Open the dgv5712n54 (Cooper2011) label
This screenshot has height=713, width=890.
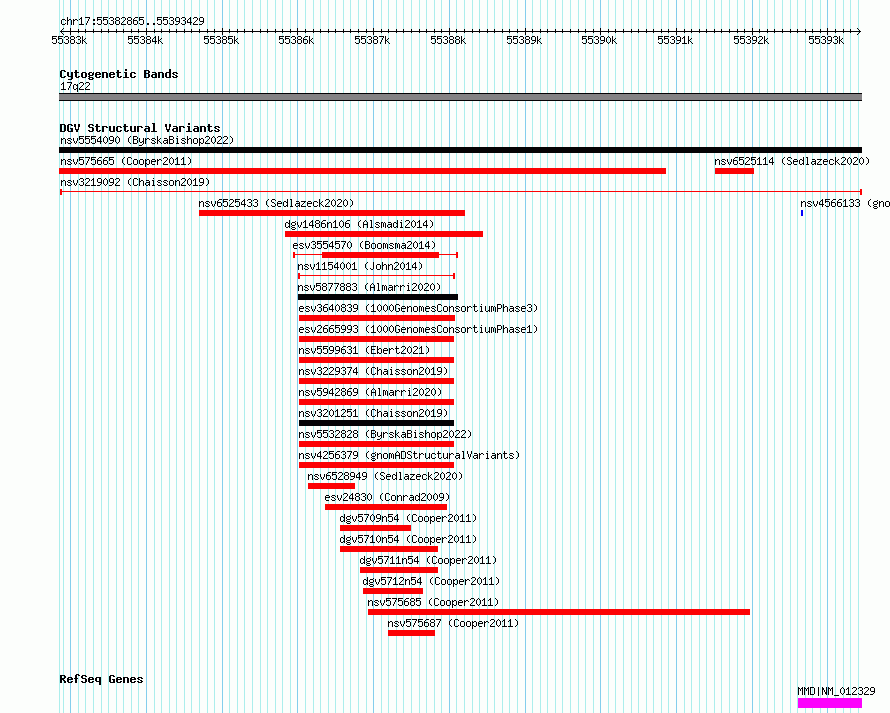tap(431, 581)
